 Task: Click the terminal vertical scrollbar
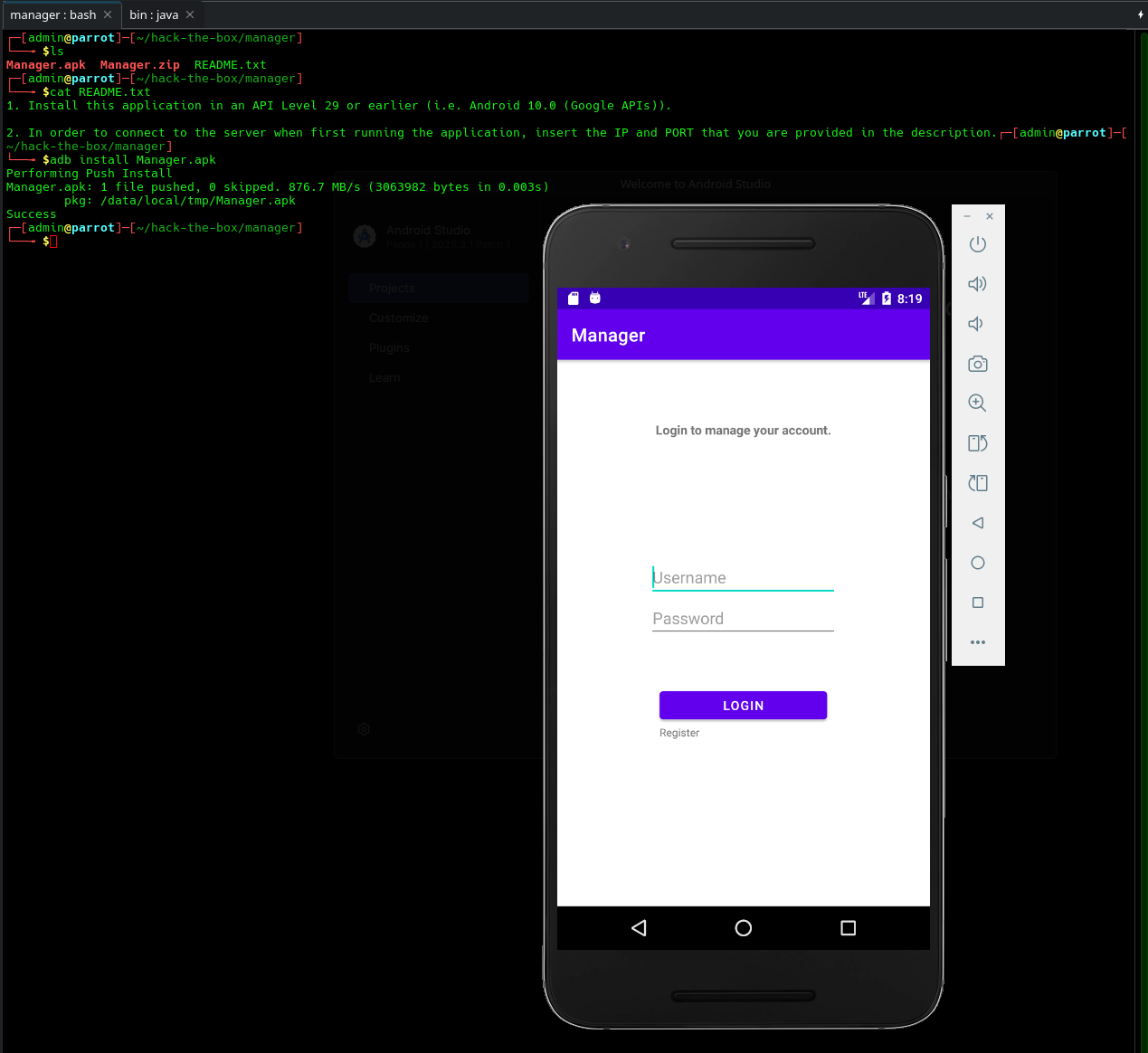click(x=1143, y=541)
